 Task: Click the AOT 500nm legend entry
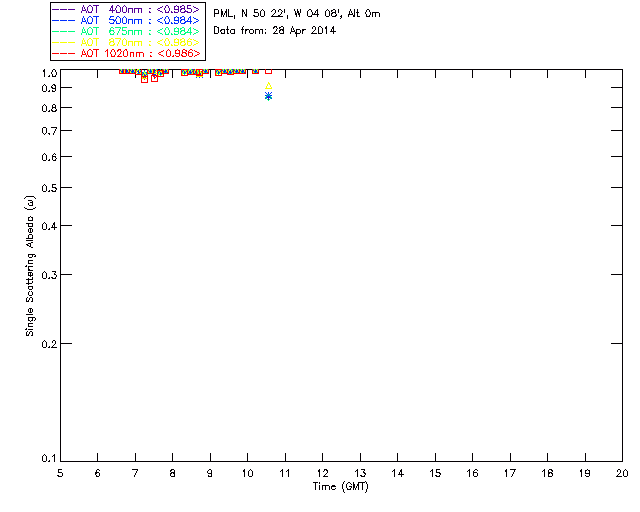point(126,20)
